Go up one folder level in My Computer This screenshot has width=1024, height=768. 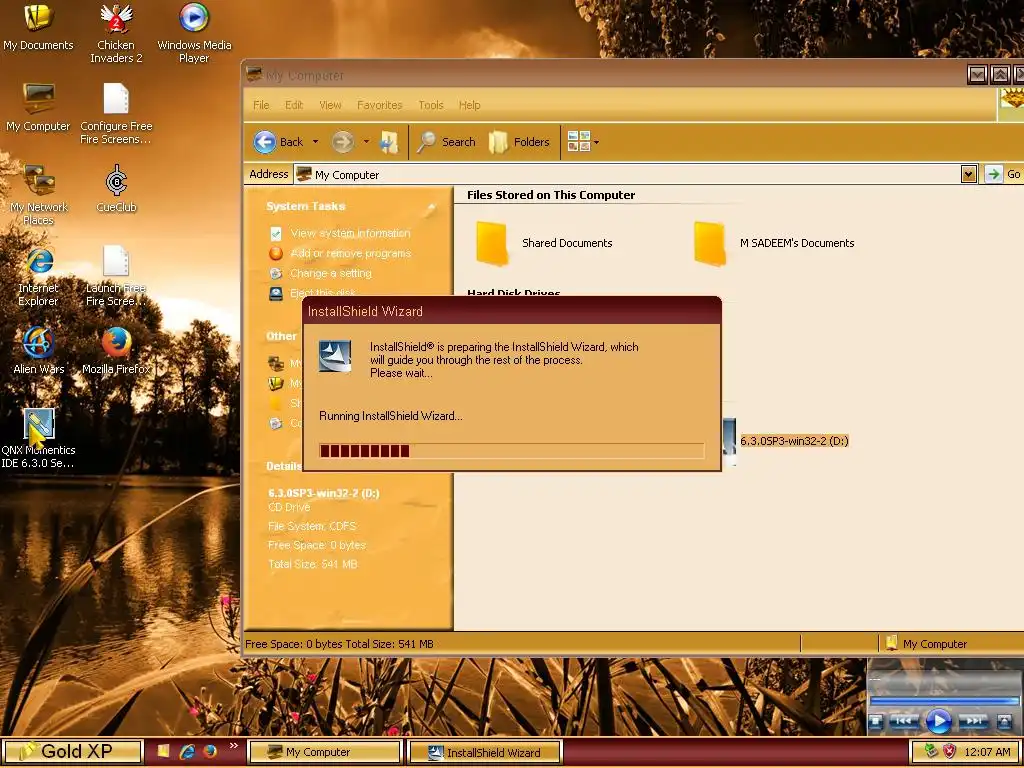pyautogui.click(x=390, y=142)
